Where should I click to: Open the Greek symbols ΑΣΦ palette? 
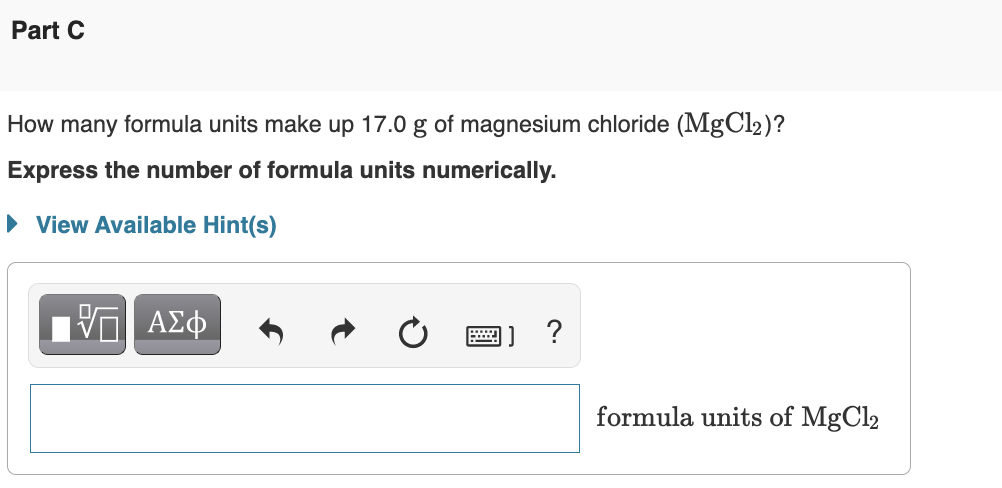pyautogui.click(x=177, y=324)
